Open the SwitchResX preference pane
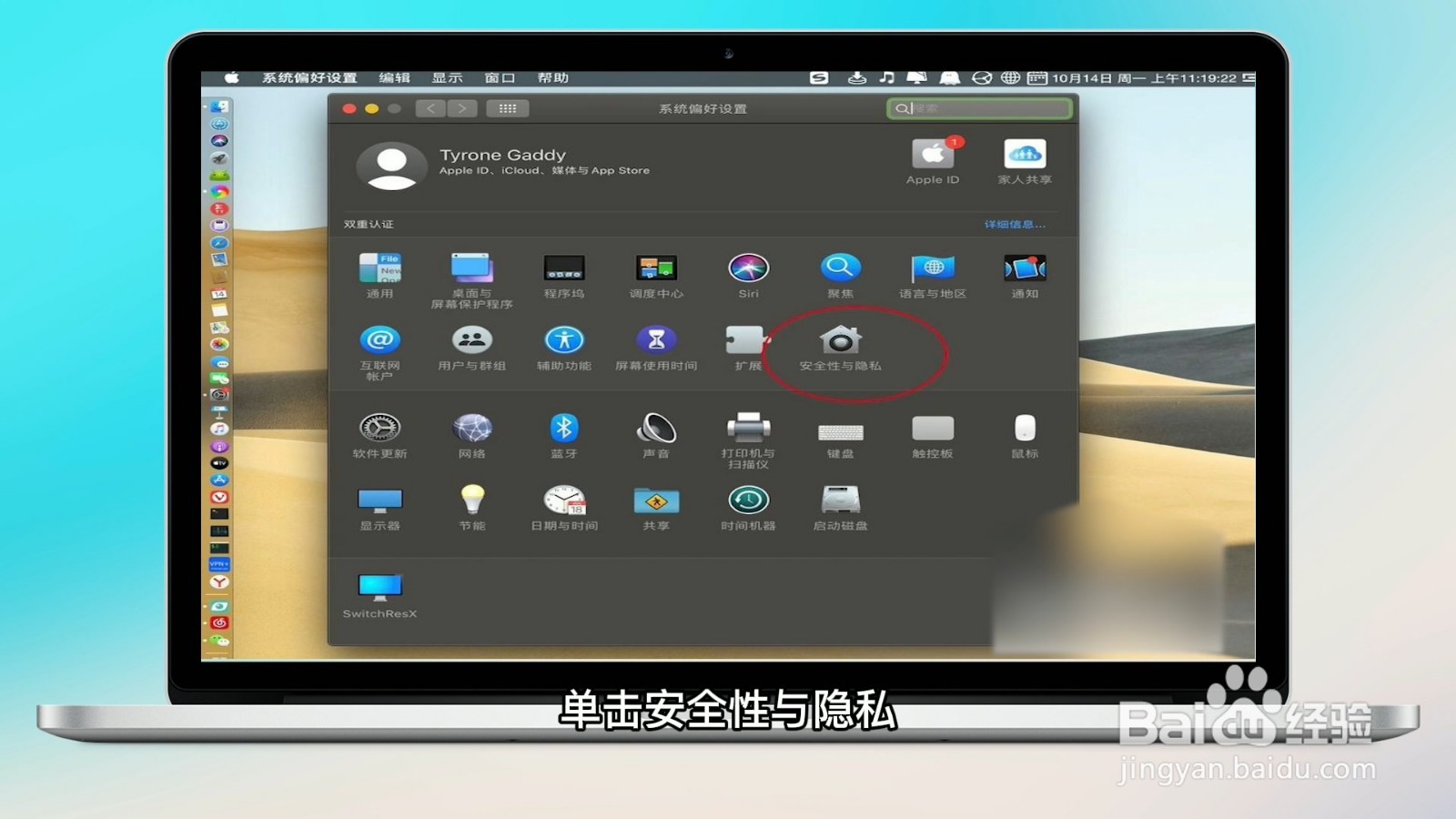The height and width of the screenshot is (819, 1456). pos(380,587)
